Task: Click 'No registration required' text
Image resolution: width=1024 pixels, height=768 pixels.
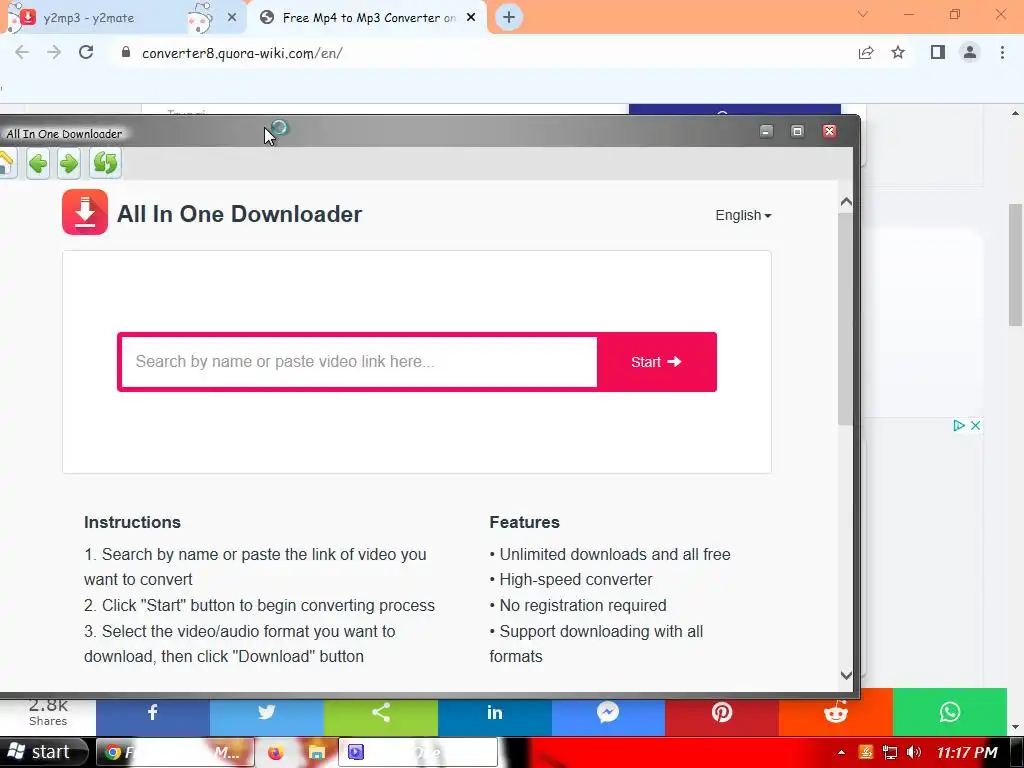Action: [x=583, y=605]
